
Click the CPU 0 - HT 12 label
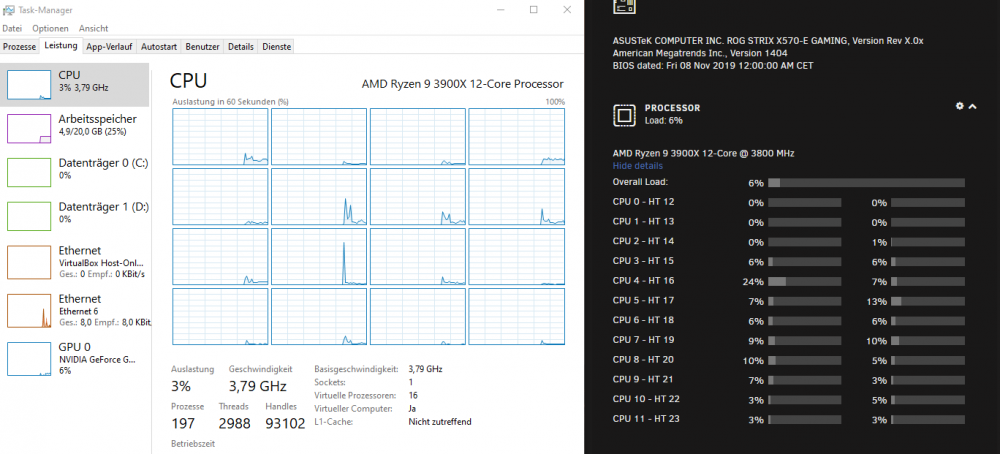click(643, 202)
